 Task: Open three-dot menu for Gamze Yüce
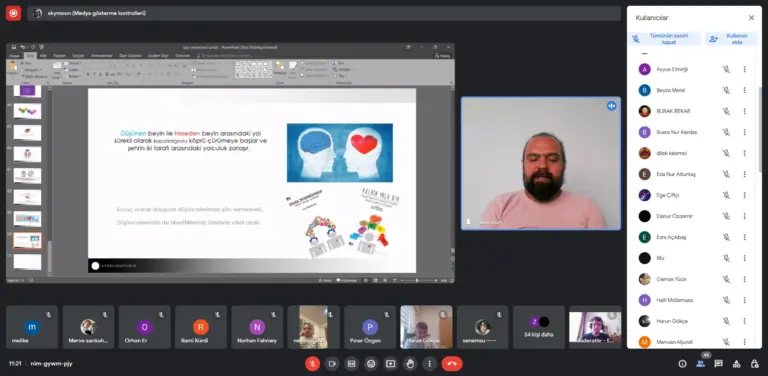pos(744,279)
